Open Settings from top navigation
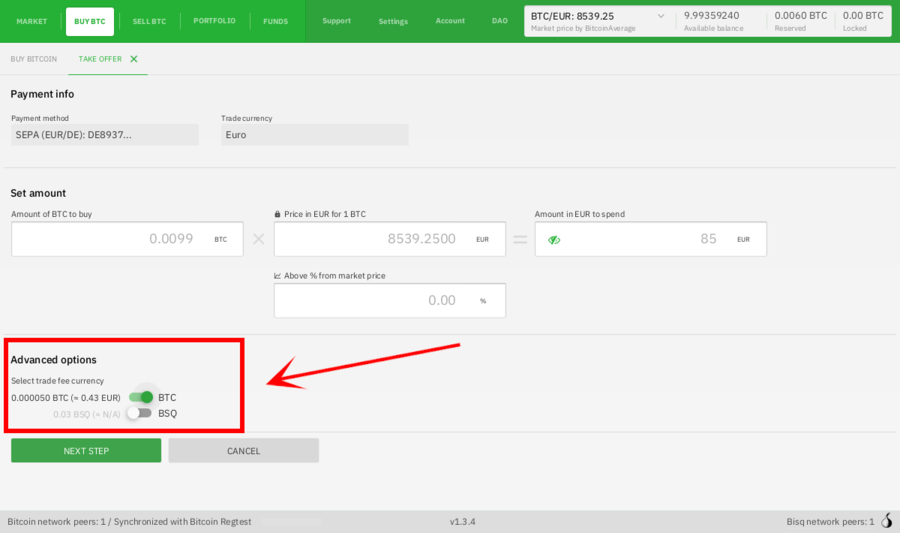 tap(393, 21)
